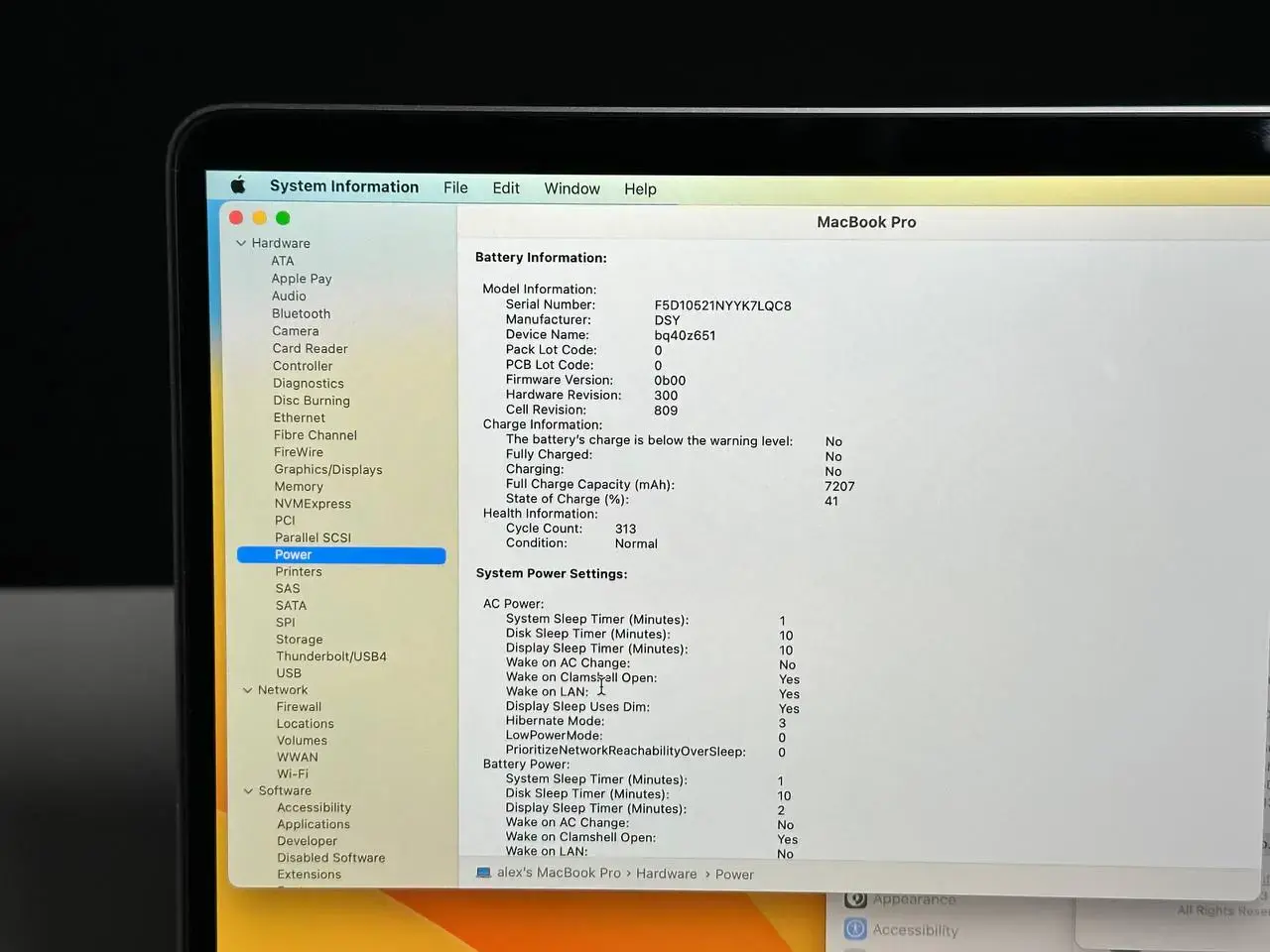
Task: Select Firewall under Network
Action: [299, 707]
